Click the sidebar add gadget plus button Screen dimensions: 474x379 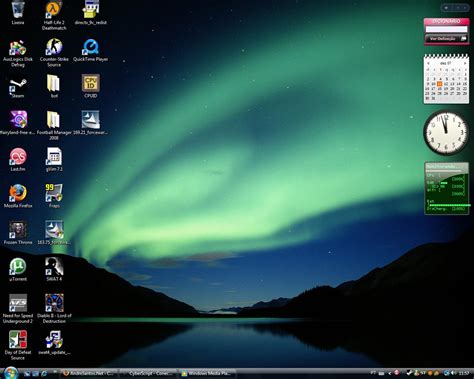(x=446, y=7)
